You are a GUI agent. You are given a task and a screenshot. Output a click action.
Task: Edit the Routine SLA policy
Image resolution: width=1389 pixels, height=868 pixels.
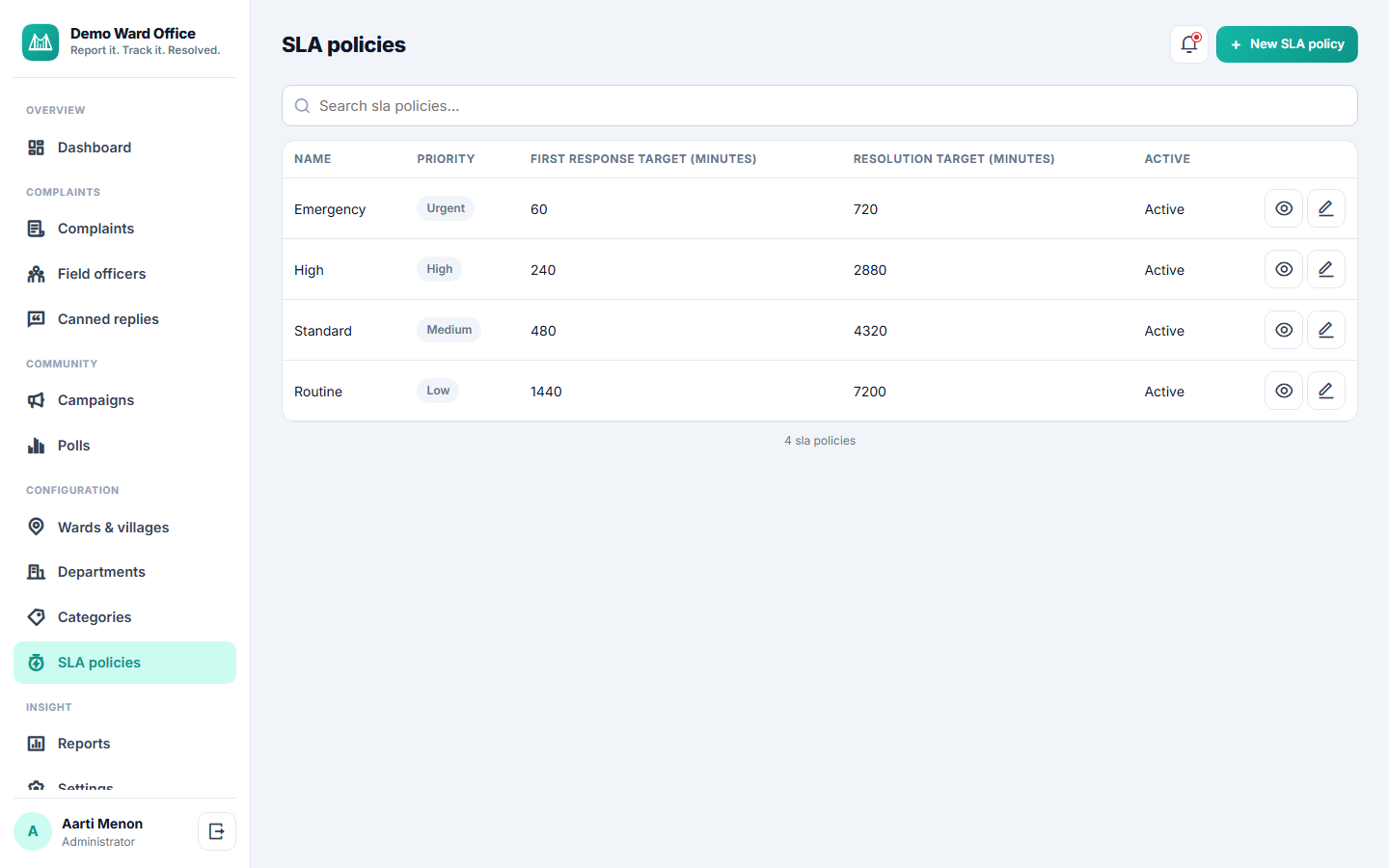point(1326,391)
